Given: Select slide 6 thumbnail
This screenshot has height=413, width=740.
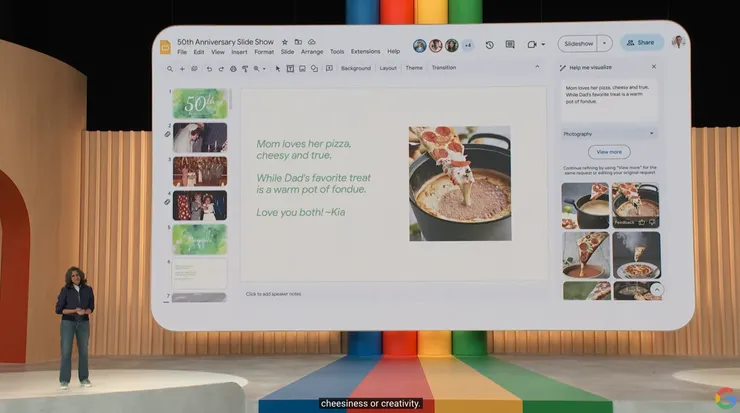Looking at the screenshot, I should (199, 273).
